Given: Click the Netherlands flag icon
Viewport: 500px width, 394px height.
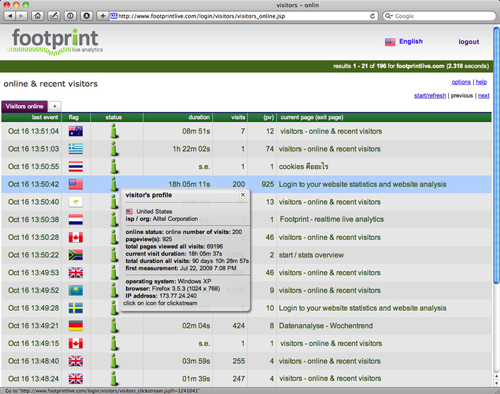Looking at the screenshot, I should click(x=76, y=220).
